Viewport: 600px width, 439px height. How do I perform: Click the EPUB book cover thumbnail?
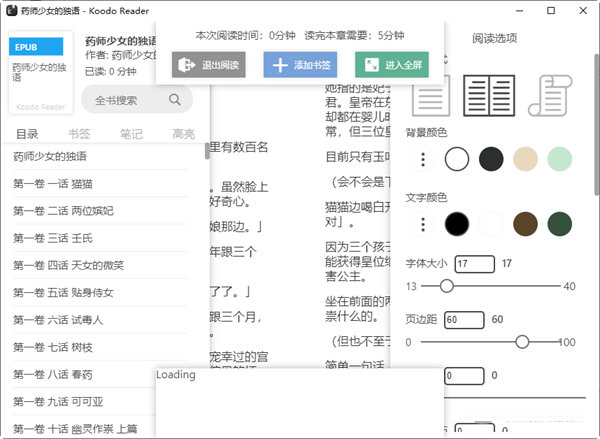[41, 73]
